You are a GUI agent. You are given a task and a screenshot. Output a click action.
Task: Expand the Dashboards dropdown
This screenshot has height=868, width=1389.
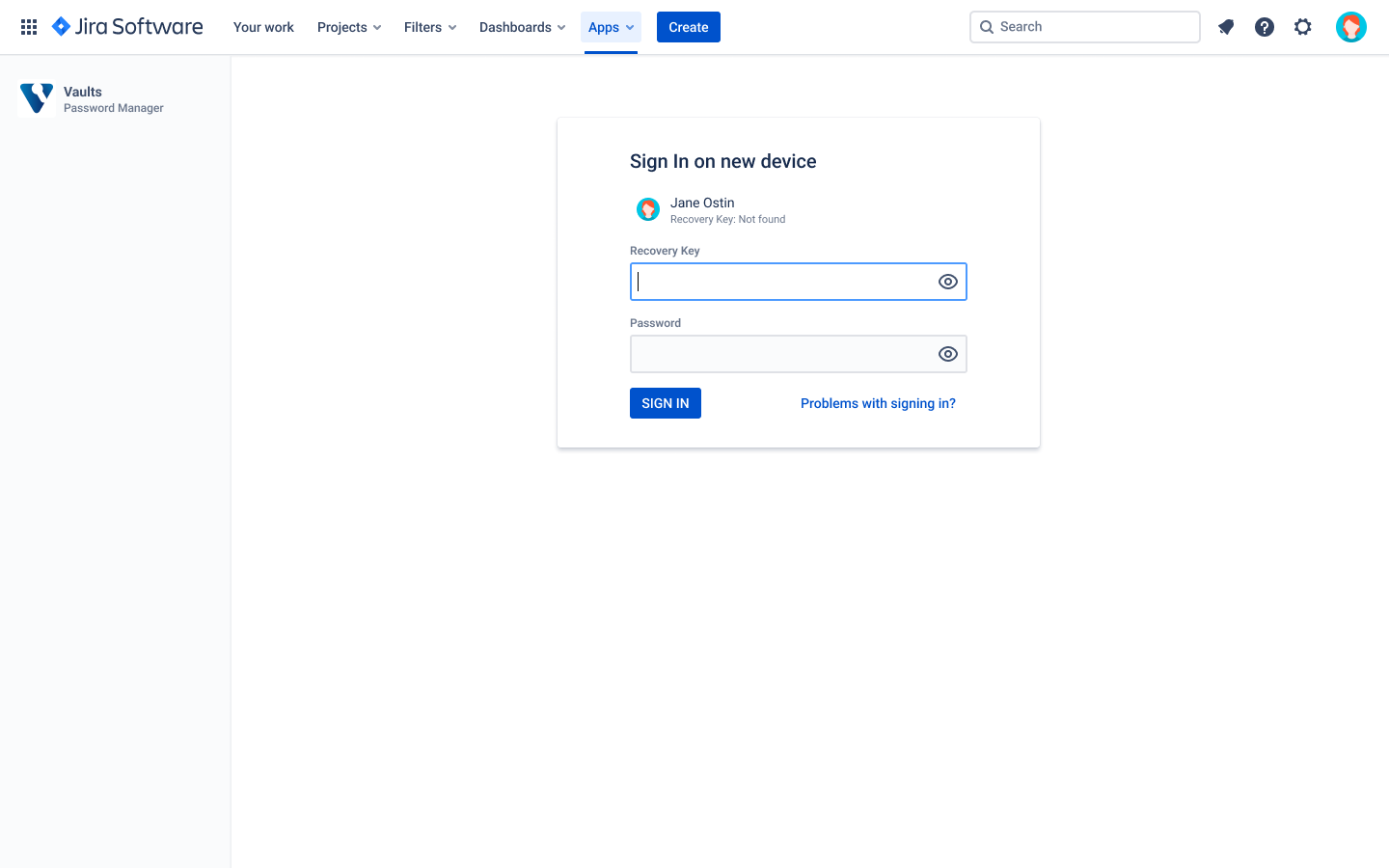(522, 26)
